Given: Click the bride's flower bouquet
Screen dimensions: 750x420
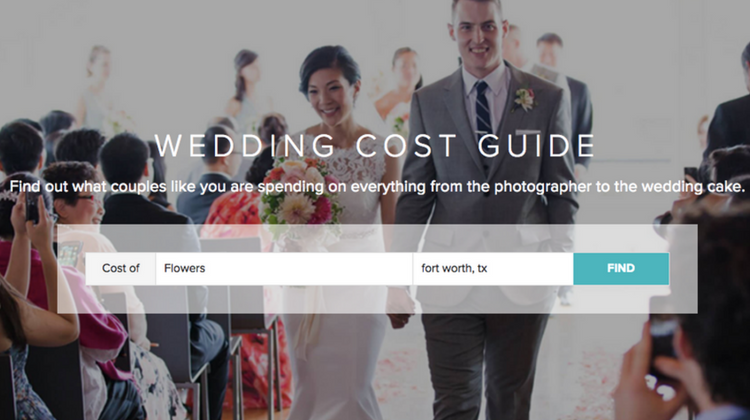Looking at the screenshot, I should [300, 193].
